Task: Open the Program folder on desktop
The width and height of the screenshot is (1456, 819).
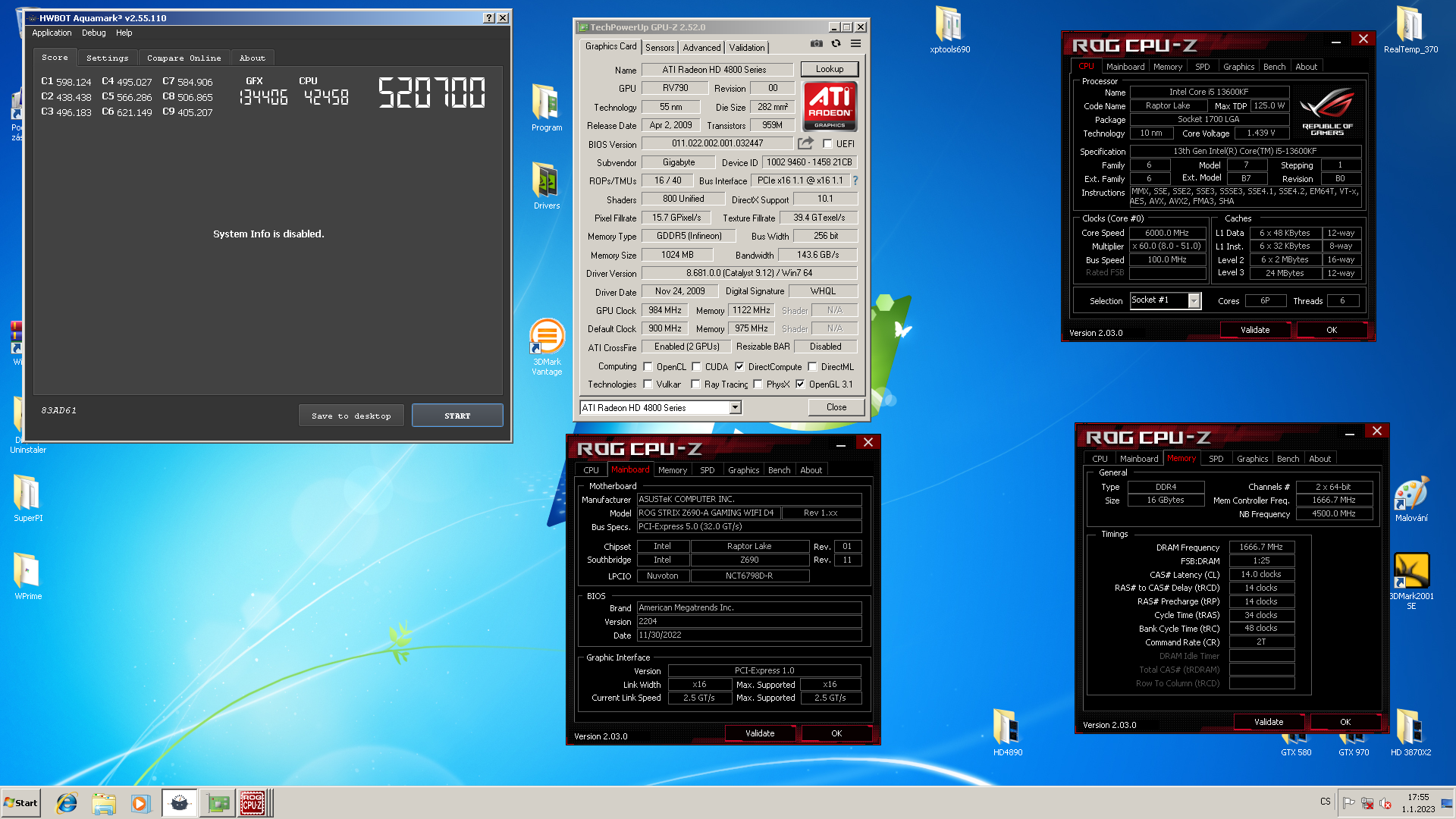Action: 546,107
